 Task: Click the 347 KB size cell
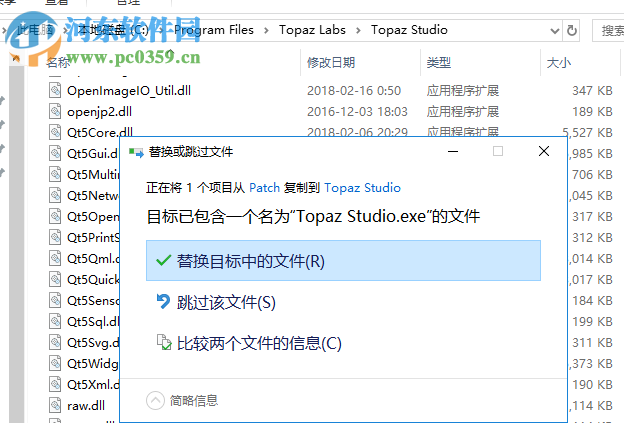[592, 91]
